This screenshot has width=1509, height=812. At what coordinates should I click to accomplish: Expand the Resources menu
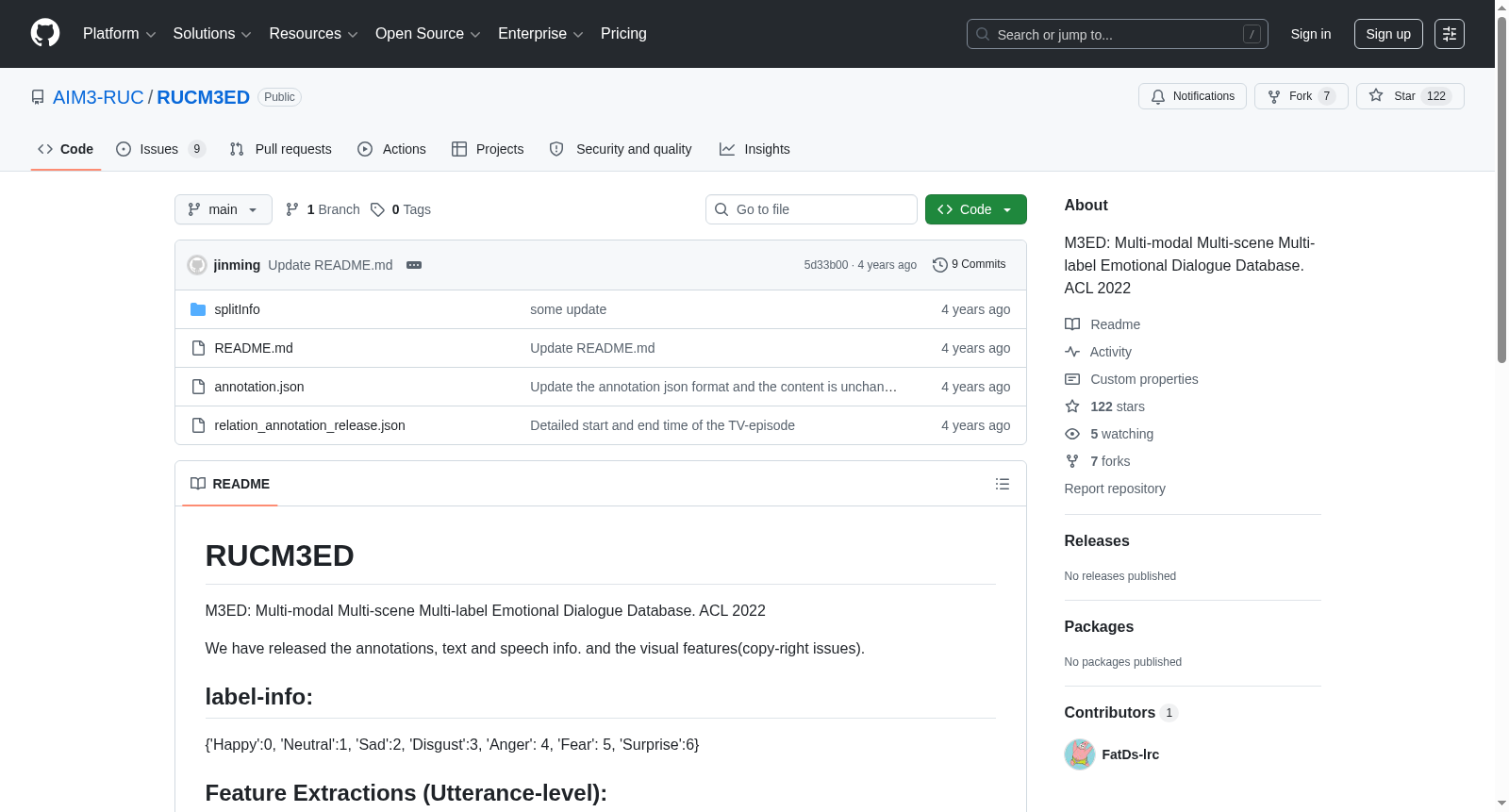pos(313,34)
